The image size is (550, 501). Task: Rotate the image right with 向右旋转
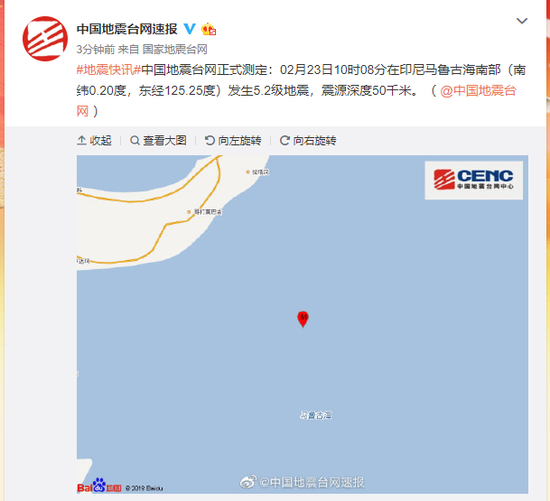[x=308, y=141]
